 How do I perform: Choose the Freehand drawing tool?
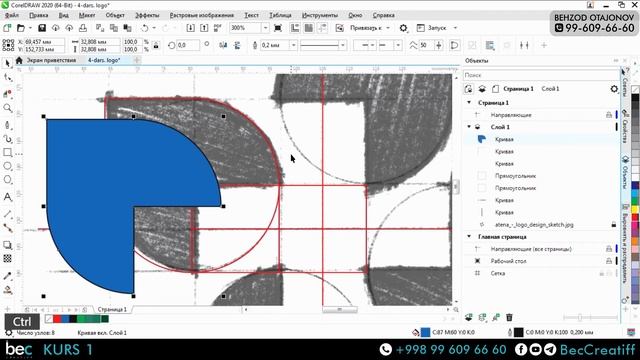7,125
